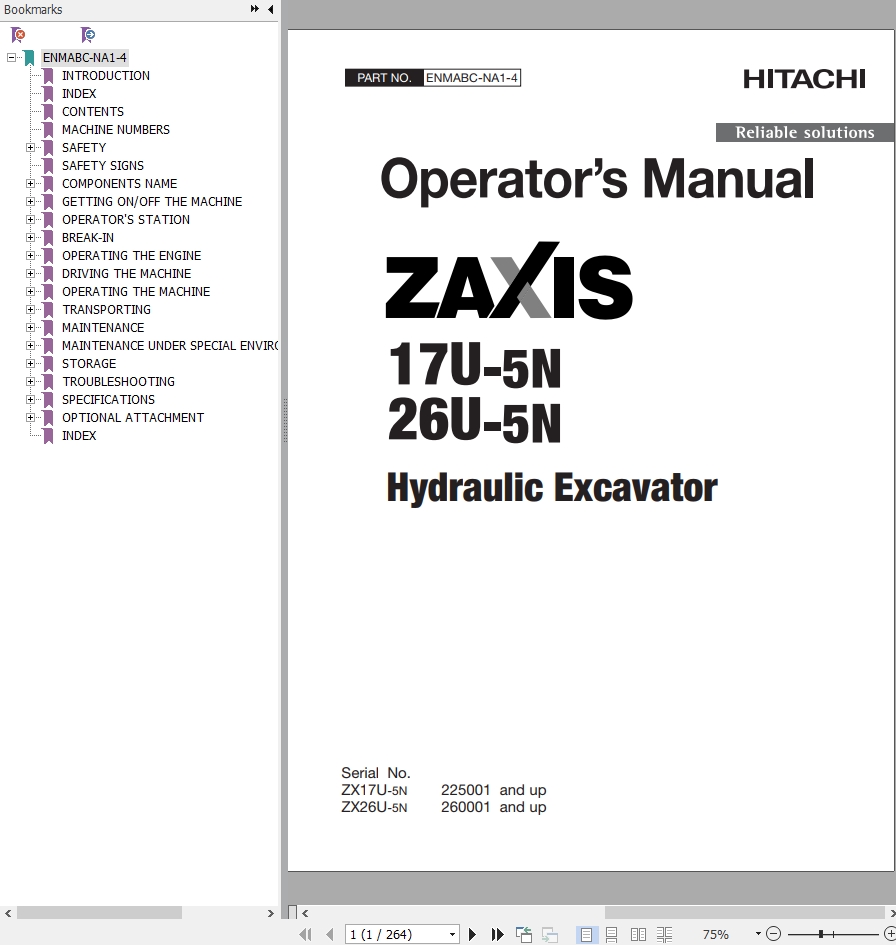Open the MACHINE NUMBERS bookmark
Image resolution: width=896 pixels, height=945 pixels.
[x=116, y=130]
